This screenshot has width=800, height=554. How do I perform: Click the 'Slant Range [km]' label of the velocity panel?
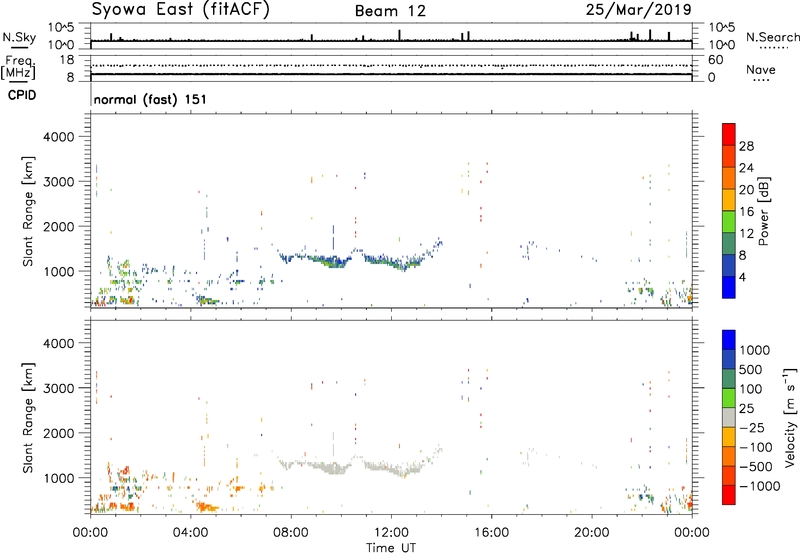pyautogui.click(x=28, y=418)
